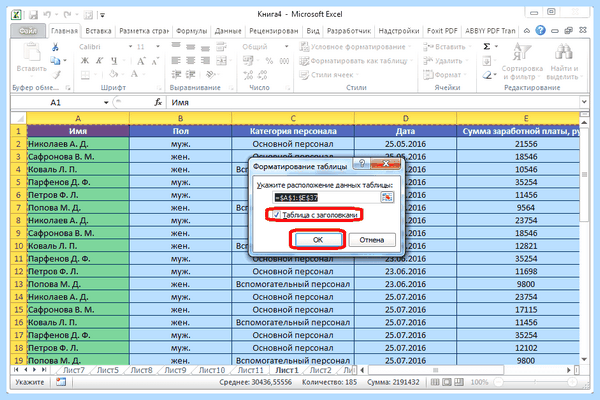The height and width of the screenshot is (400, 600).
Task: Click the vertical scrollbar down arrow
Action: 584,359
